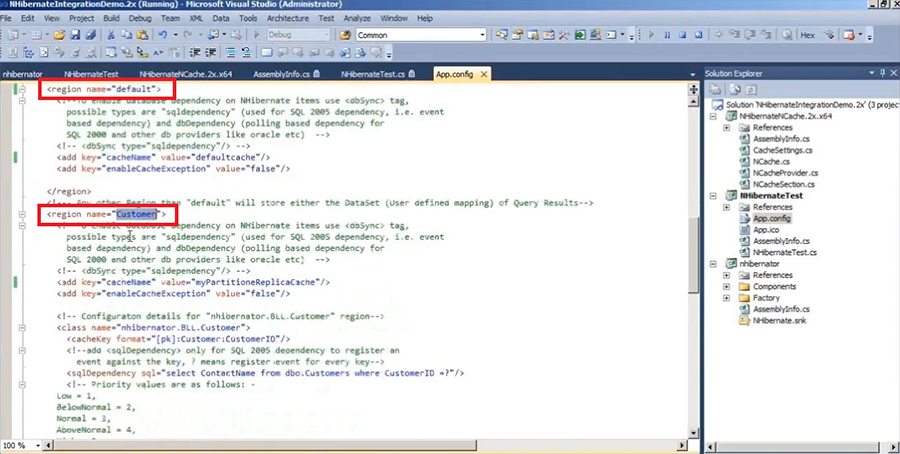Screen dimensions: 900x454
Task: Switch to the NHibernateNCache.2x.x64 tab
Action: (186, 74)
